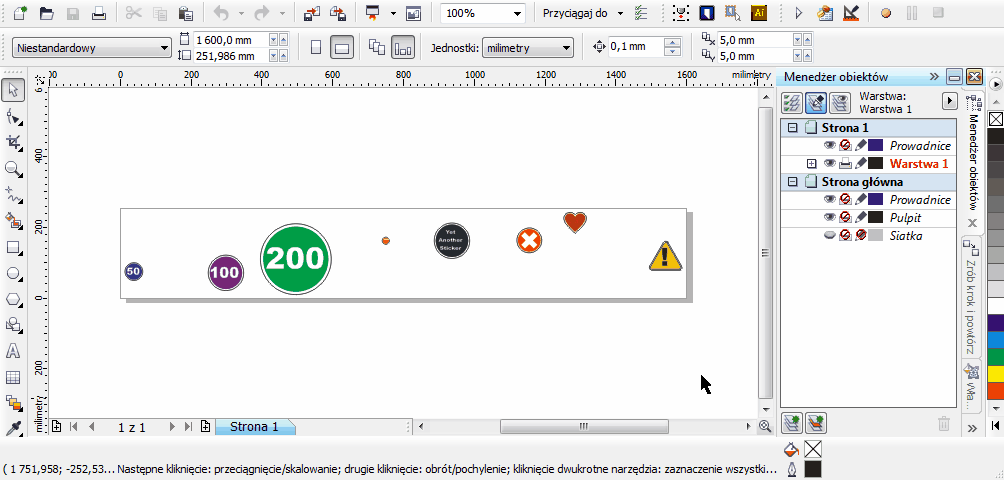The width and height of the screenshot is (1004, 480).
Task: Click the Export icon in the toolbar
Action: click(x=337, y=13)
